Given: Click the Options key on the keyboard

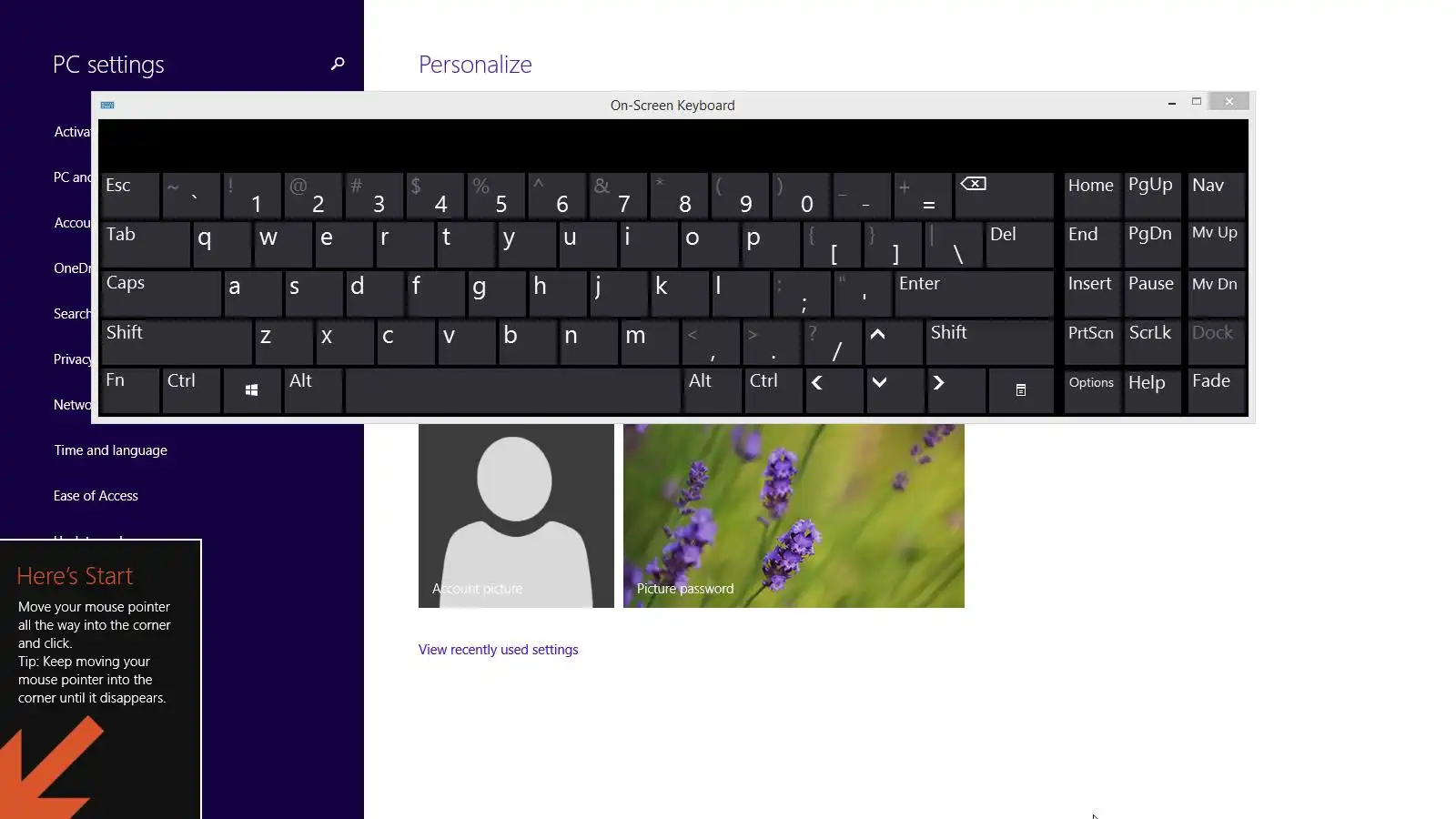Looking at the screenshot, I should pyautogui.click(x=1092, y=390).
